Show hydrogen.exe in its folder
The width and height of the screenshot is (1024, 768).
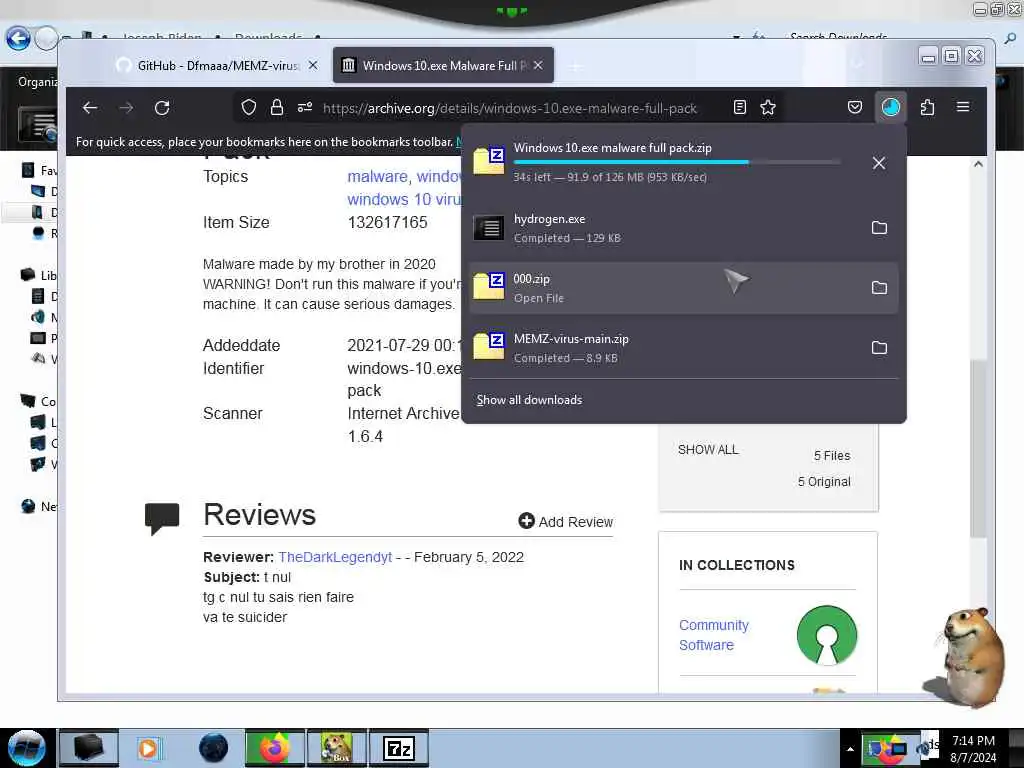click(x=879, y=227)
